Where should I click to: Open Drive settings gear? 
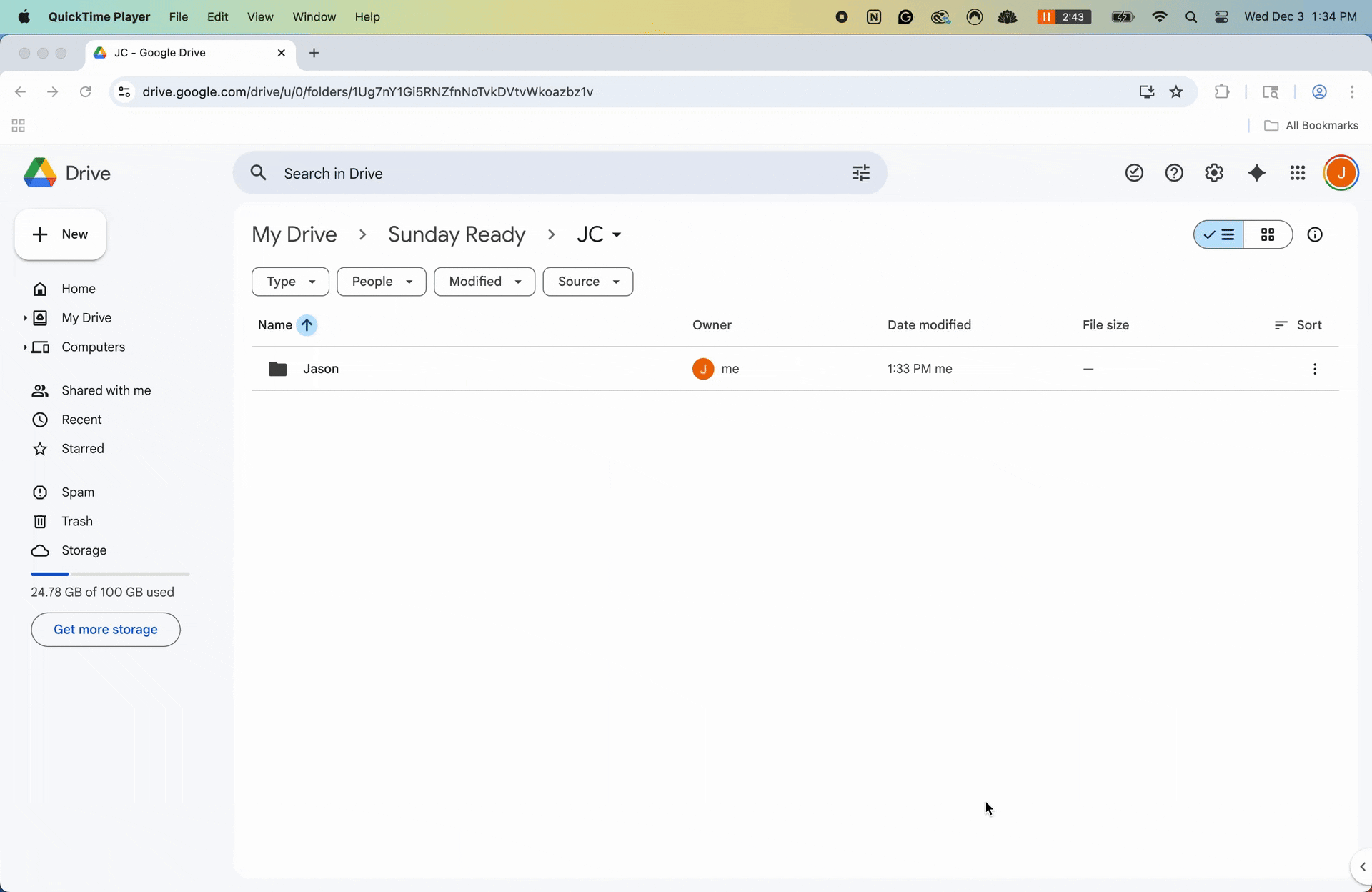[1215, 173]
